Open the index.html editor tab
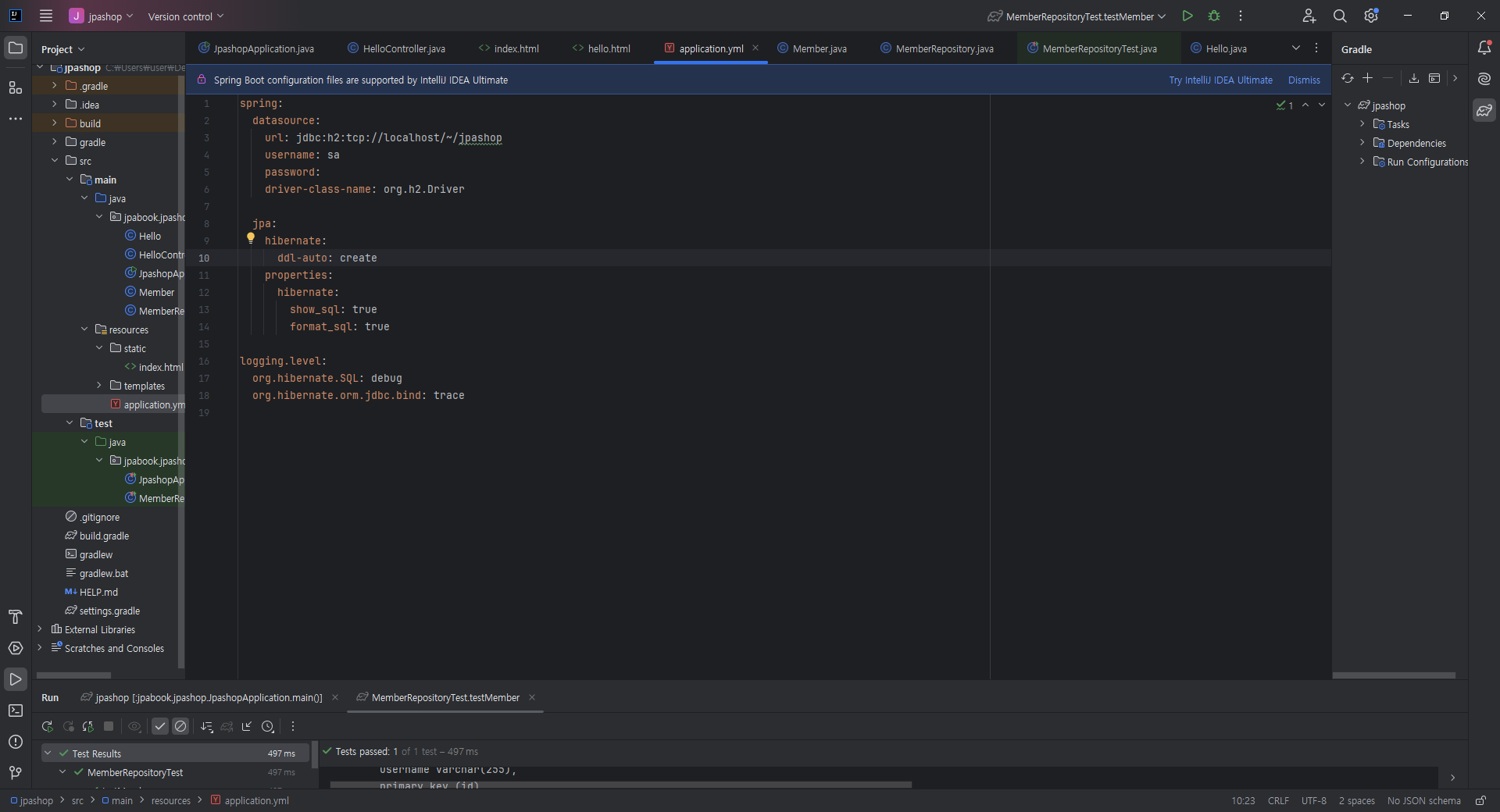Screen dimensions: 1500x812 pyautogui.click(x=509, y=48)
